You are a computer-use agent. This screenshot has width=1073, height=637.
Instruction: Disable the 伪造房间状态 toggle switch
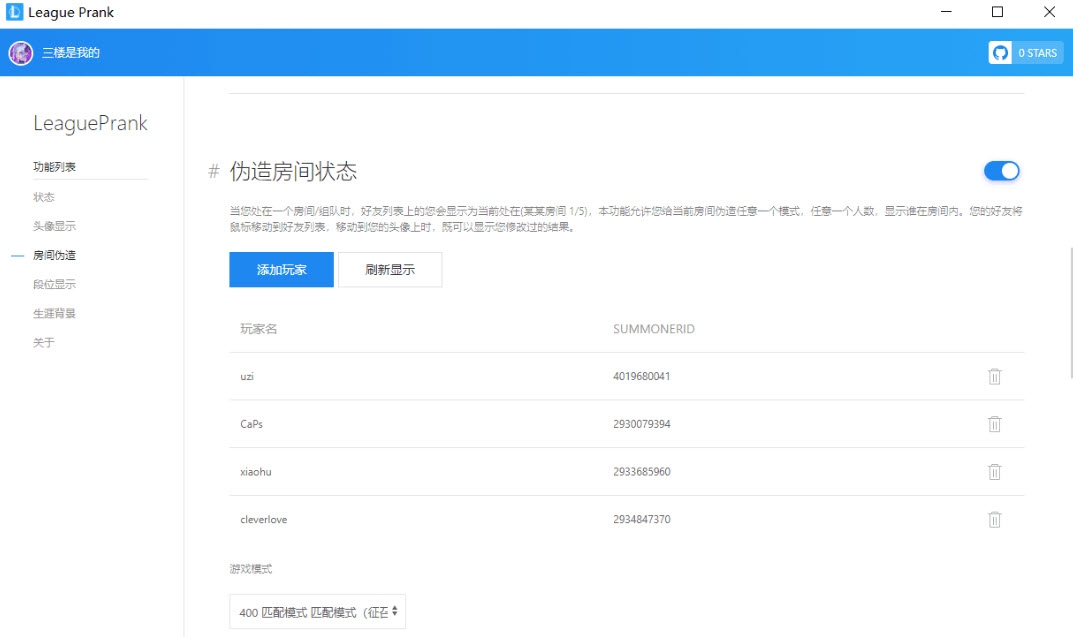pos(1000,171)
